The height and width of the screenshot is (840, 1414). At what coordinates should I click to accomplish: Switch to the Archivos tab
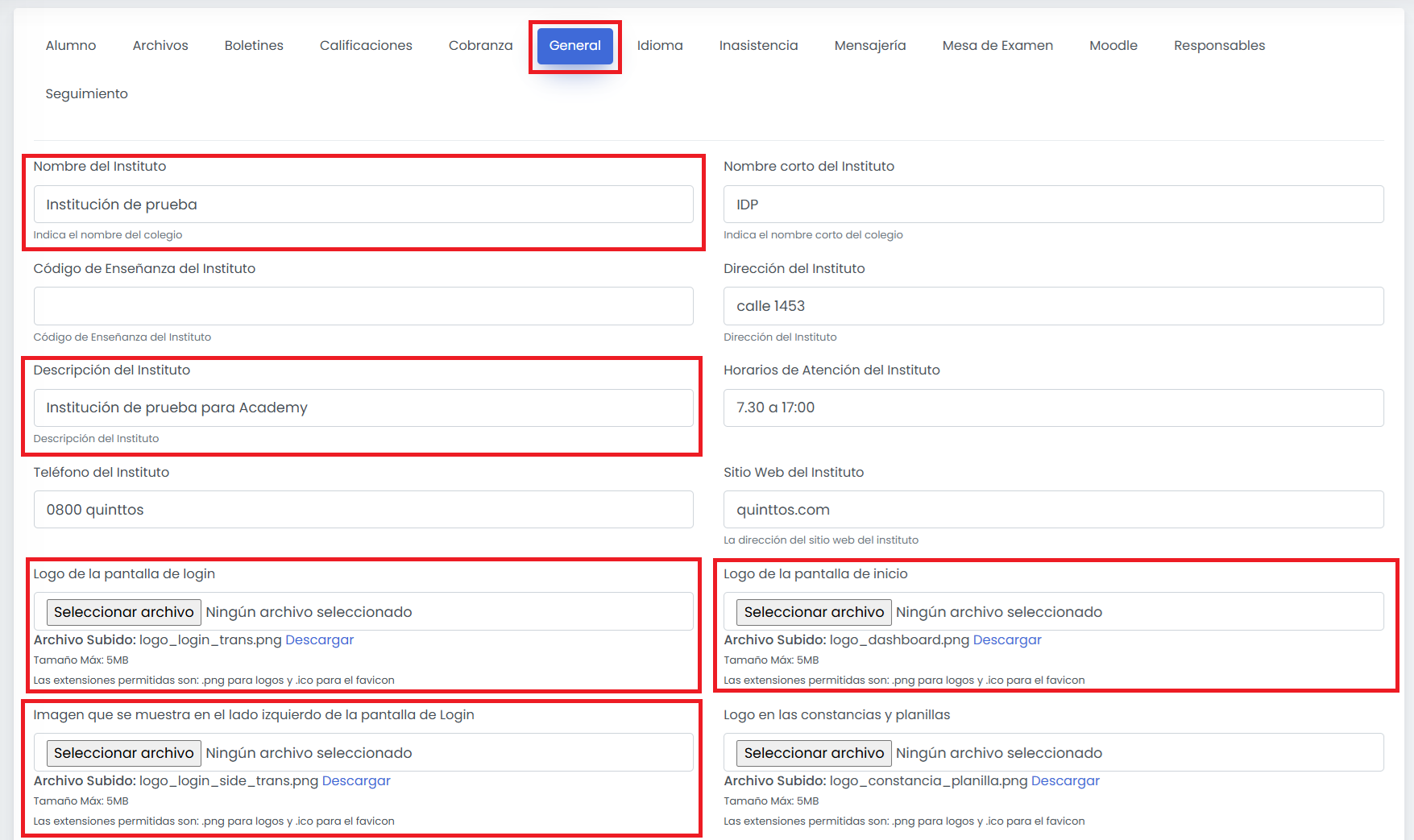[160, 46]
